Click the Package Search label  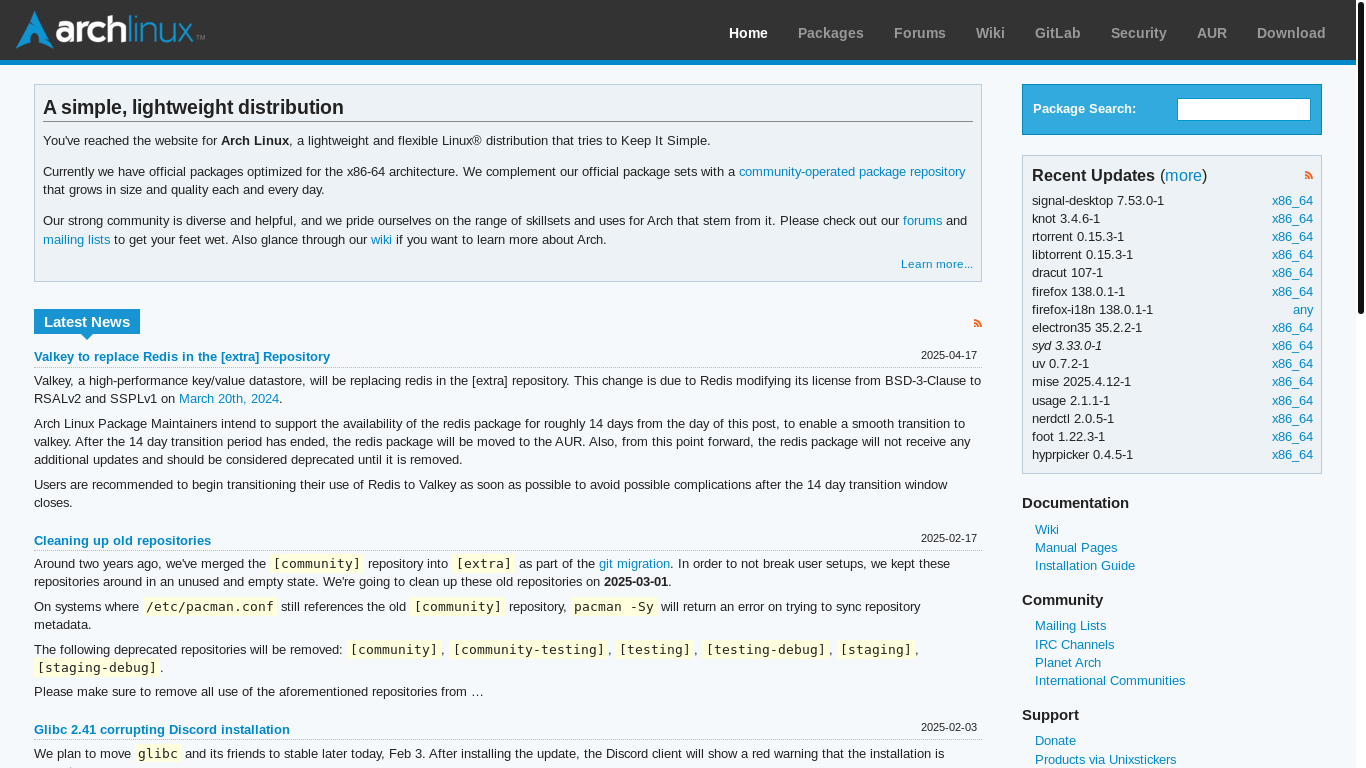tap(1084, 109)
